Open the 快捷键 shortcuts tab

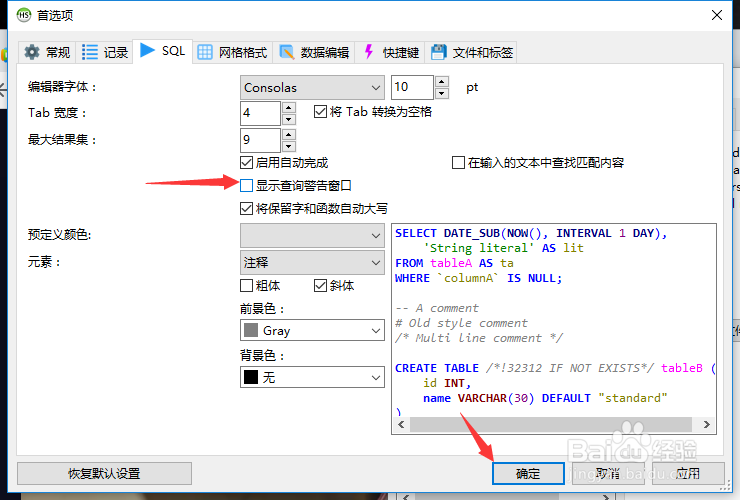pyautogui.click(x=391, y=52)
